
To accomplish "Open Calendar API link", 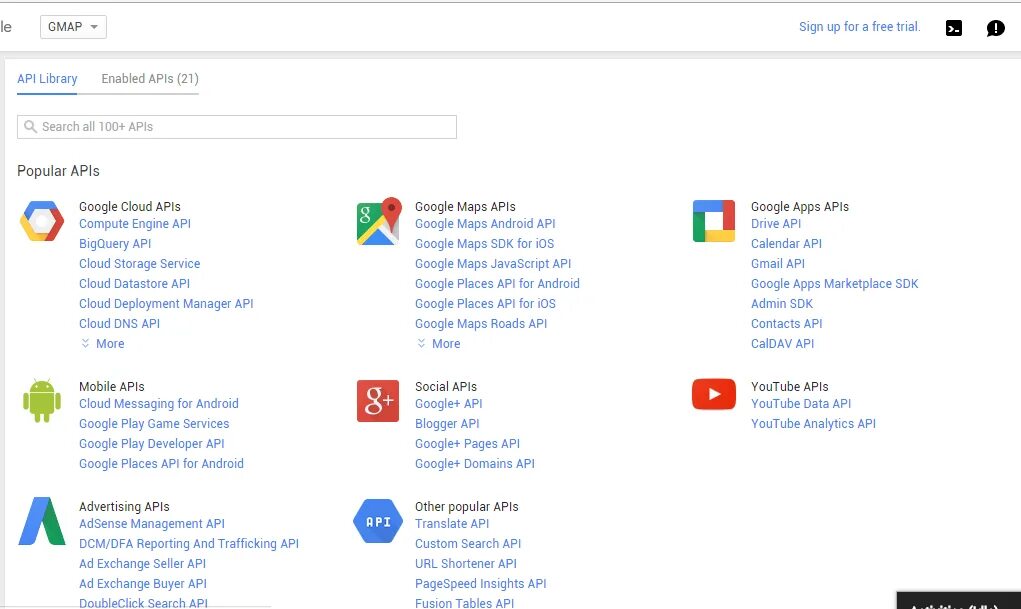I will click(787, 244).
